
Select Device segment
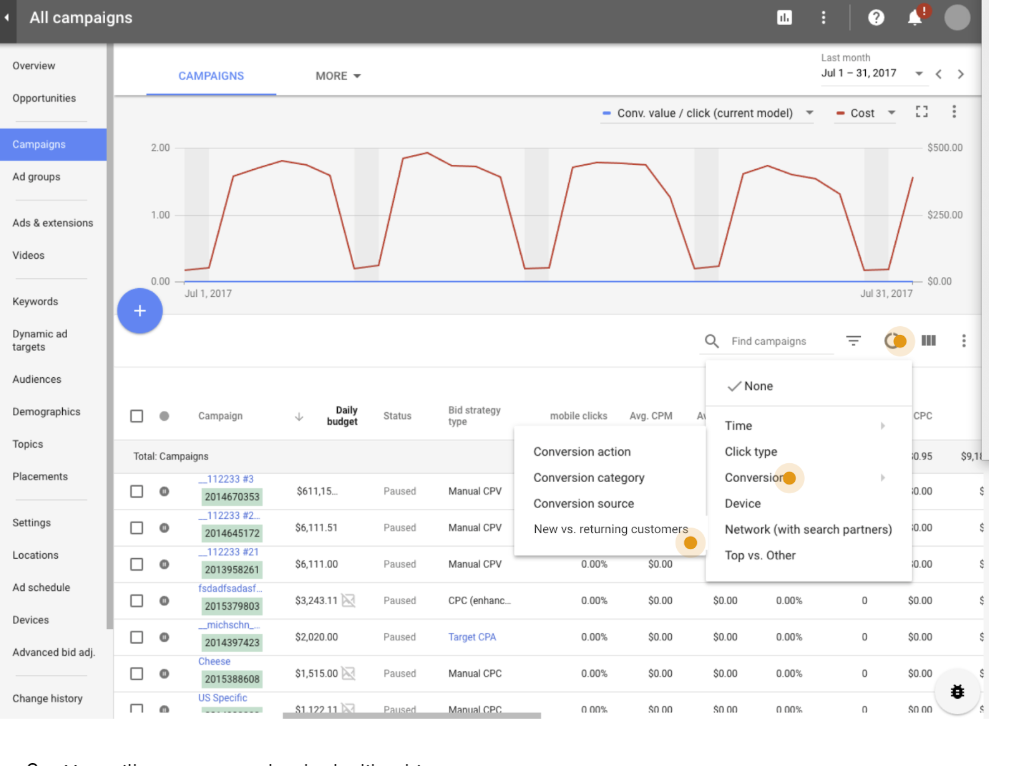point(808,504)
